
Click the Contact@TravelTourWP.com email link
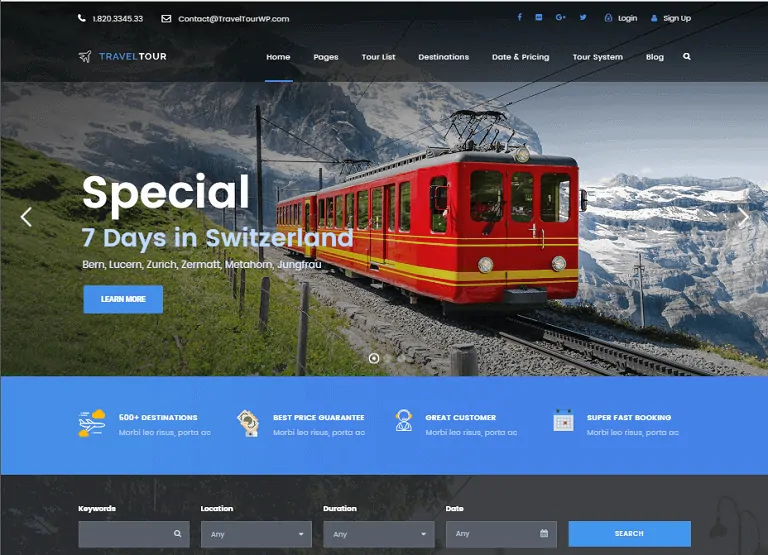[234, 19]
